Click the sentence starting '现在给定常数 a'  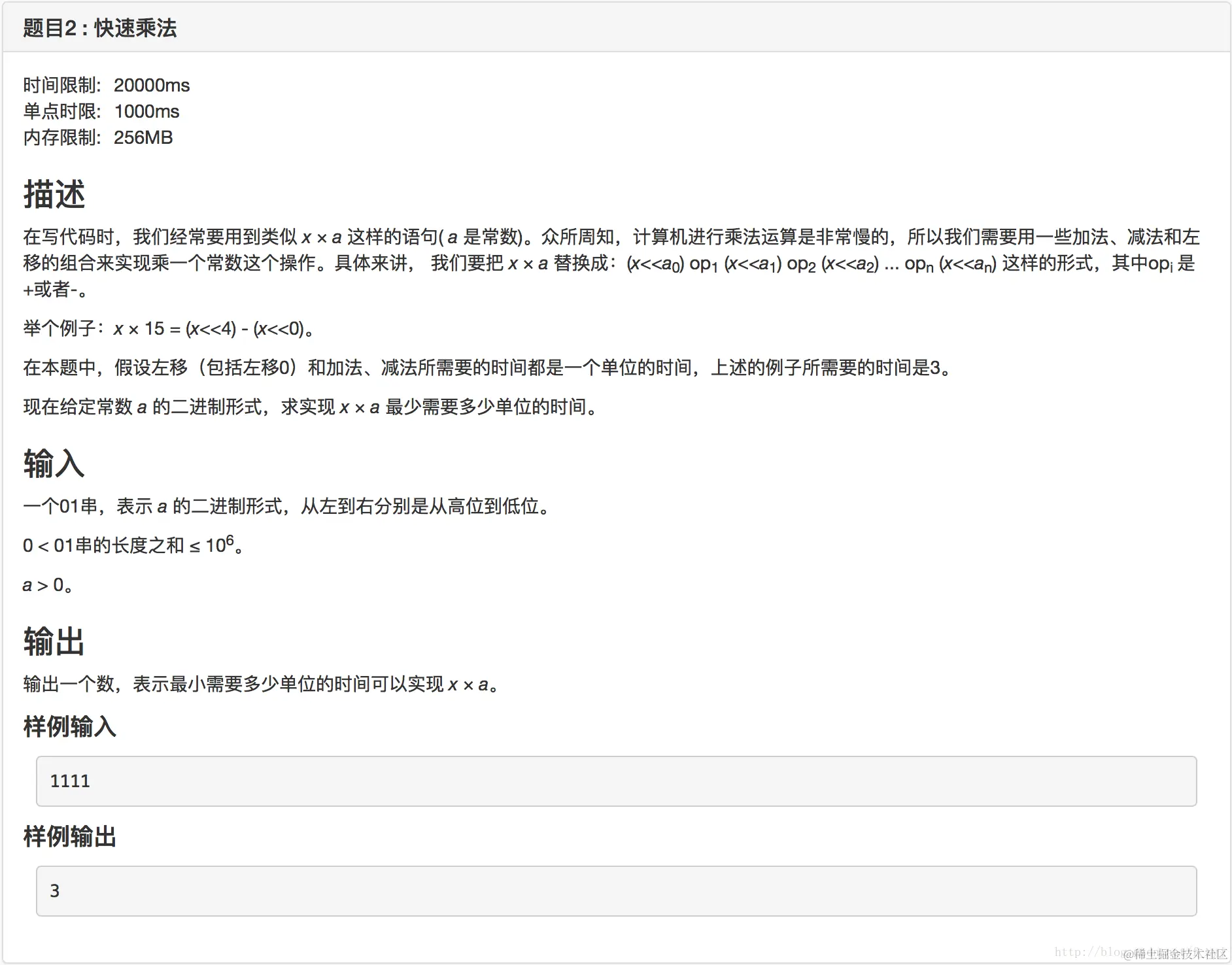point(311,407)
